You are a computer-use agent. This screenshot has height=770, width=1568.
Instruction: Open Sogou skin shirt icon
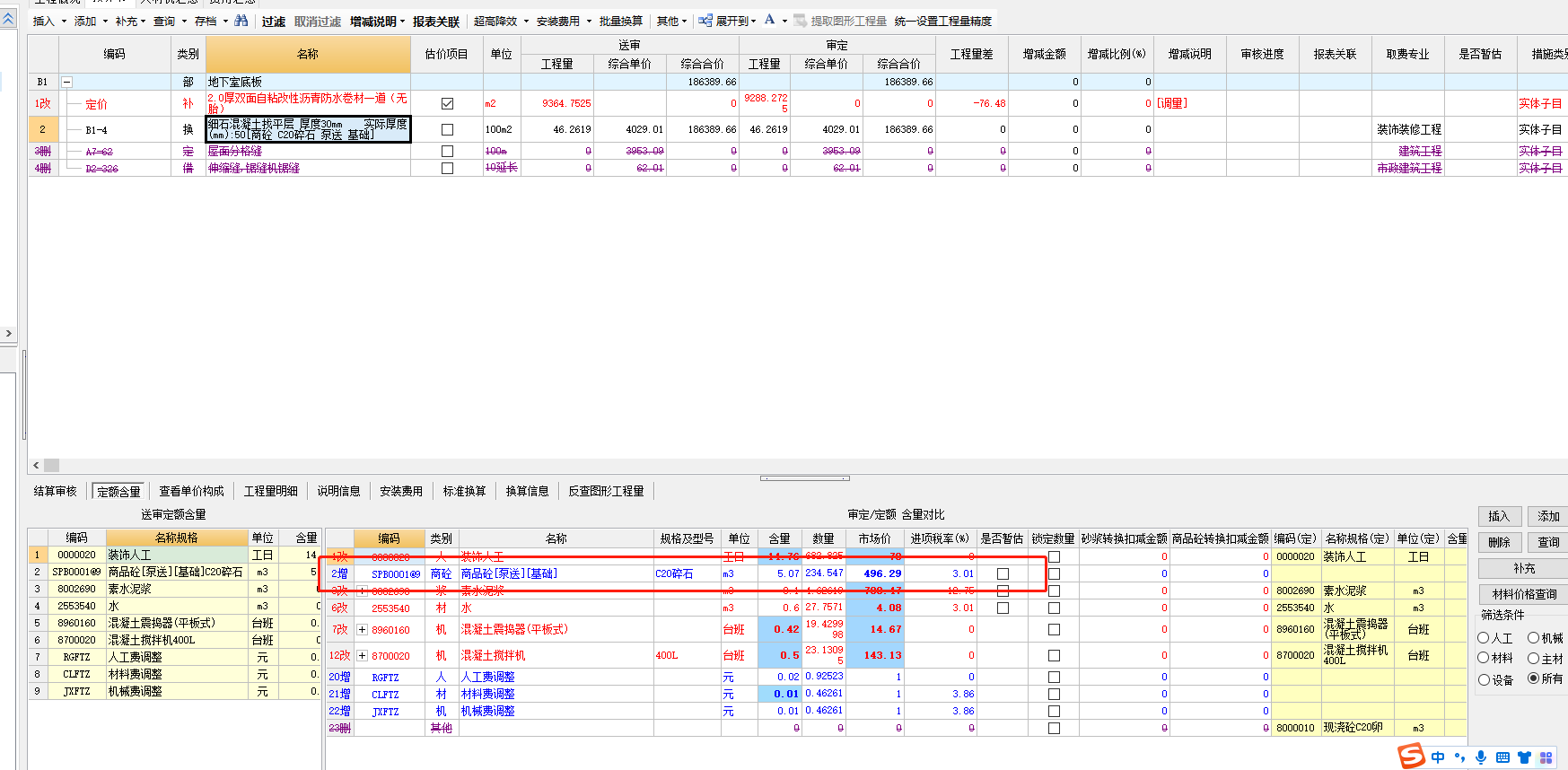click(x=1524, y=757)
